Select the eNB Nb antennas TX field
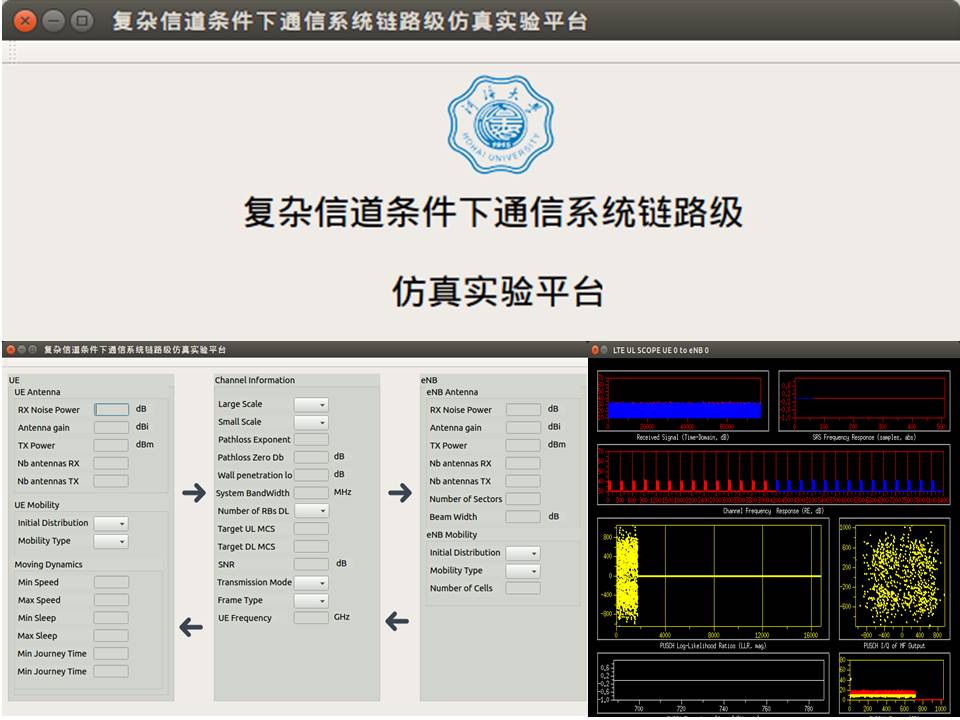 [x=523, y=481]
